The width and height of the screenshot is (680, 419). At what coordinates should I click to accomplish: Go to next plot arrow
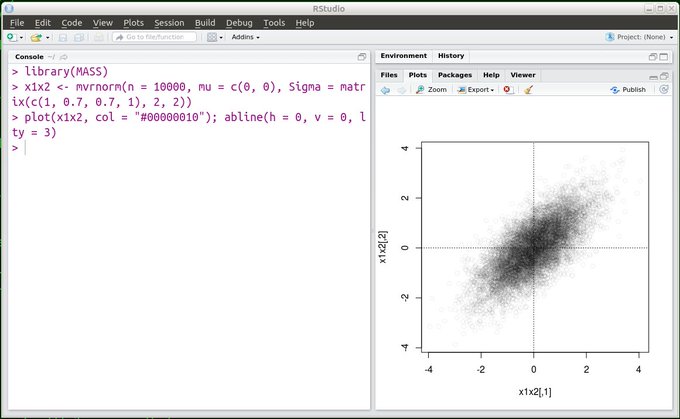(x=402, y=90)
